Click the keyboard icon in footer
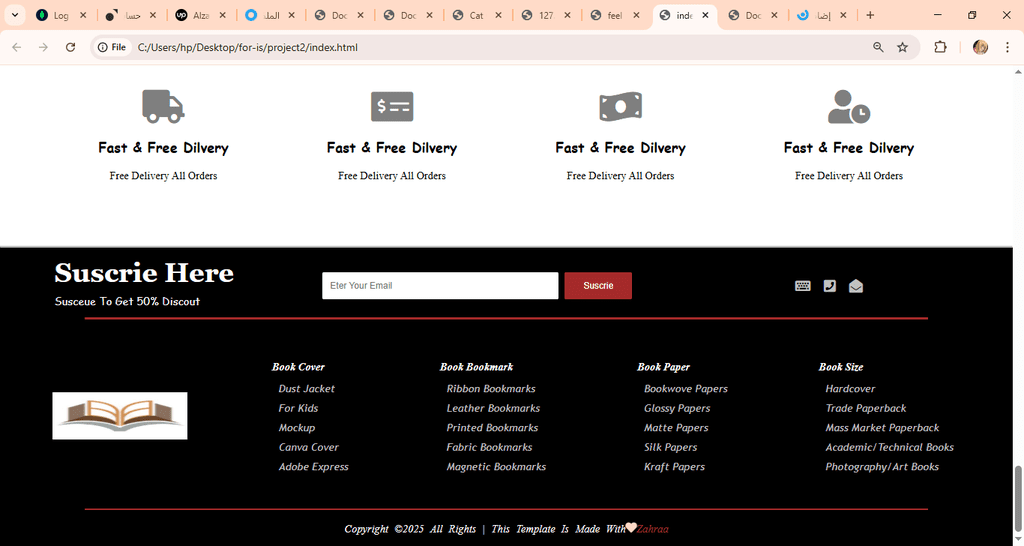 click(x=803, y=286)
